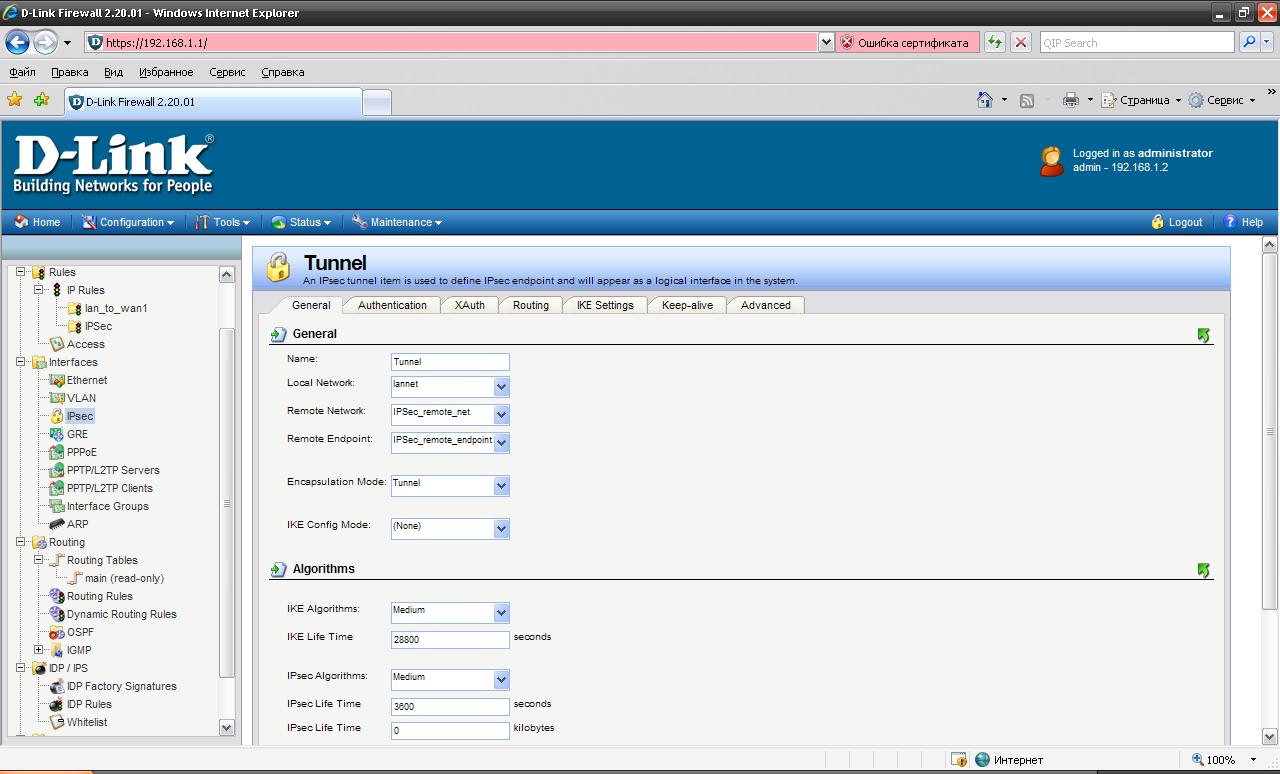Click the Dynamic Routing Rules icon
The width and height of the screenshot is (1280, 774).
point(57,614)
